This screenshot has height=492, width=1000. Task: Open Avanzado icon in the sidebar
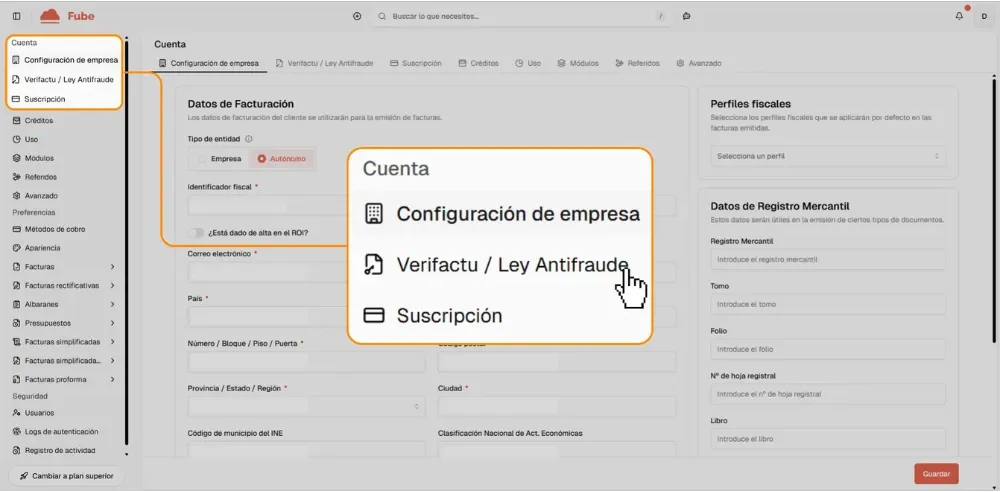pos(17,196)
